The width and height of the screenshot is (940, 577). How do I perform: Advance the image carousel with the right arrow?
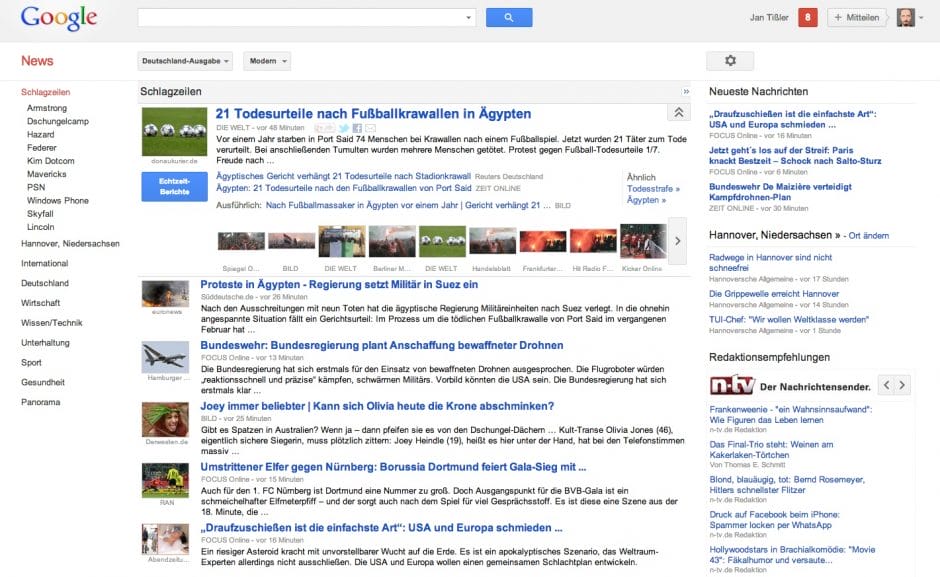pyautogui.click(x=679, y=240)
